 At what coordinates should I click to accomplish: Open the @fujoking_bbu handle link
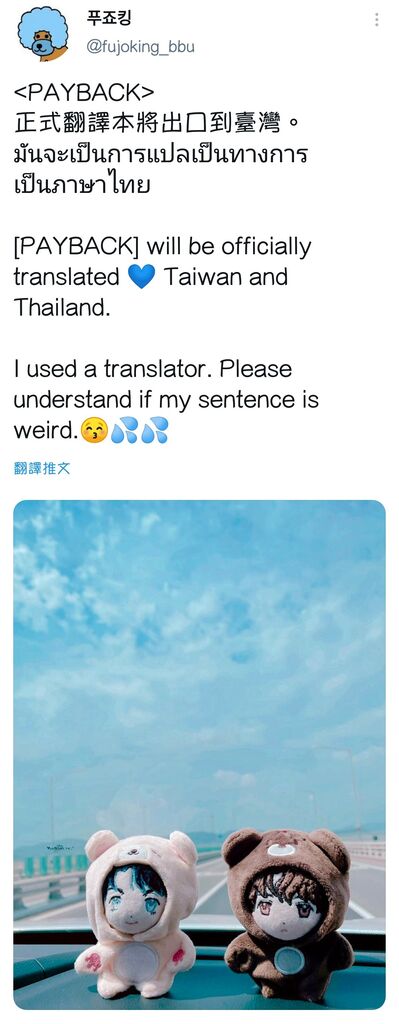point(140,48)
